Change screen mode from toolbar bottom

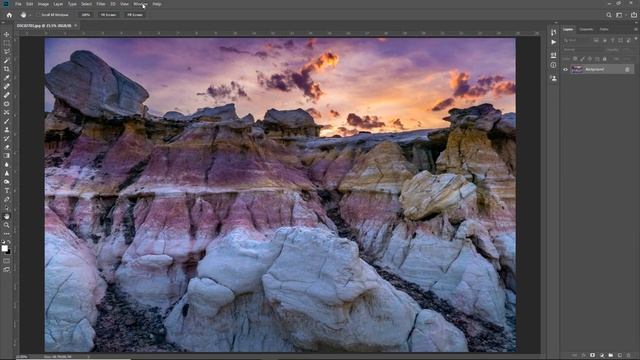(7, 269)
